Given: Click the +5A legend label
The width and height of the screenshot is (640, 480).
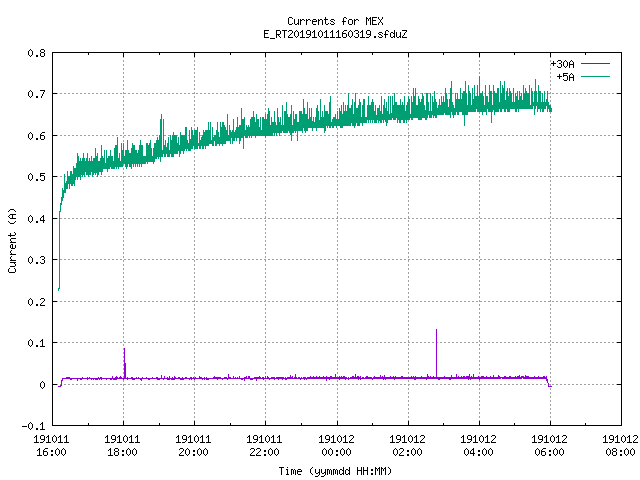Looking at the screenshot, I should click(565, 77).
